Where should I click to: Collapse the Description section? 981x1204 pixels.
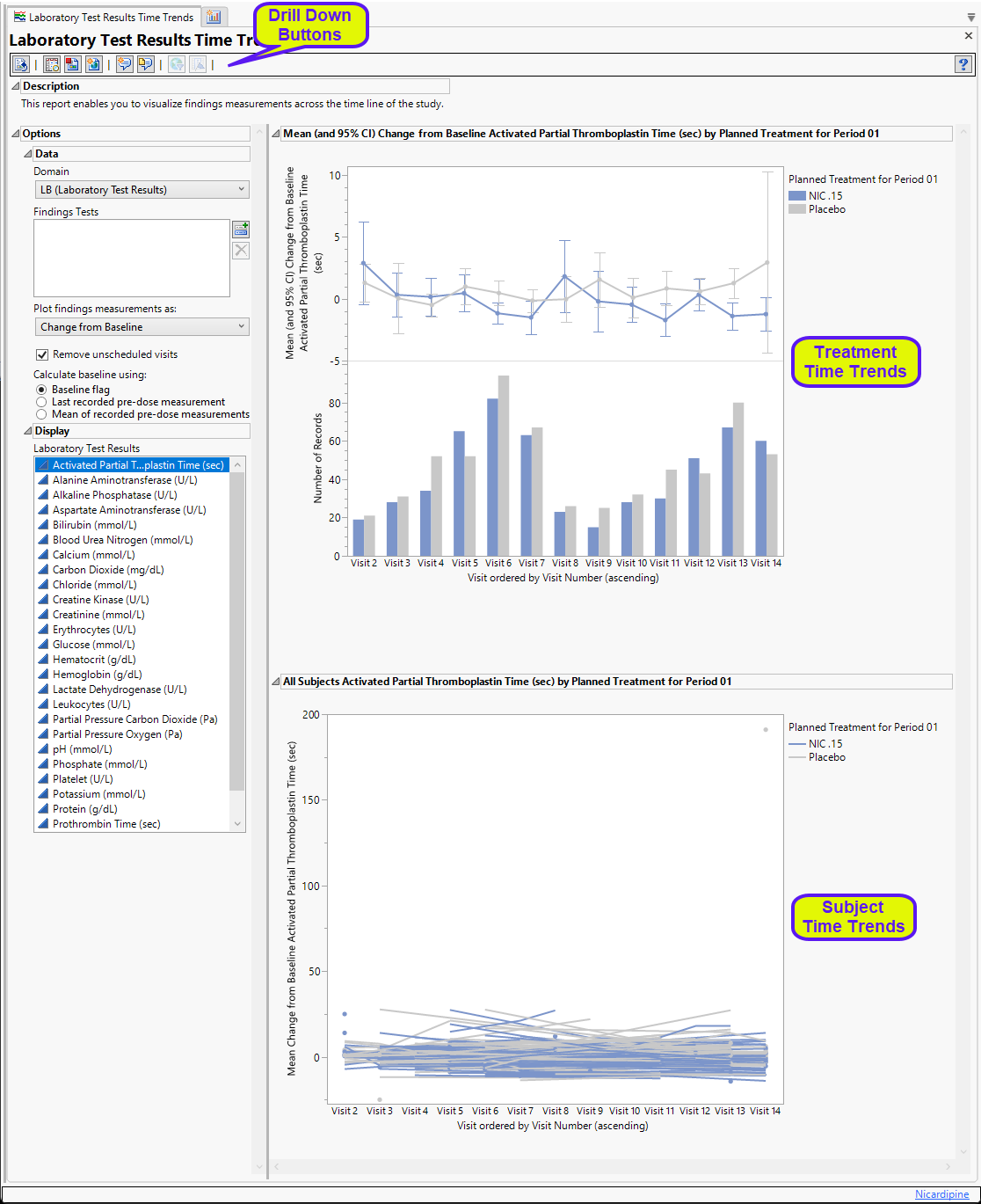coord(15,86)
